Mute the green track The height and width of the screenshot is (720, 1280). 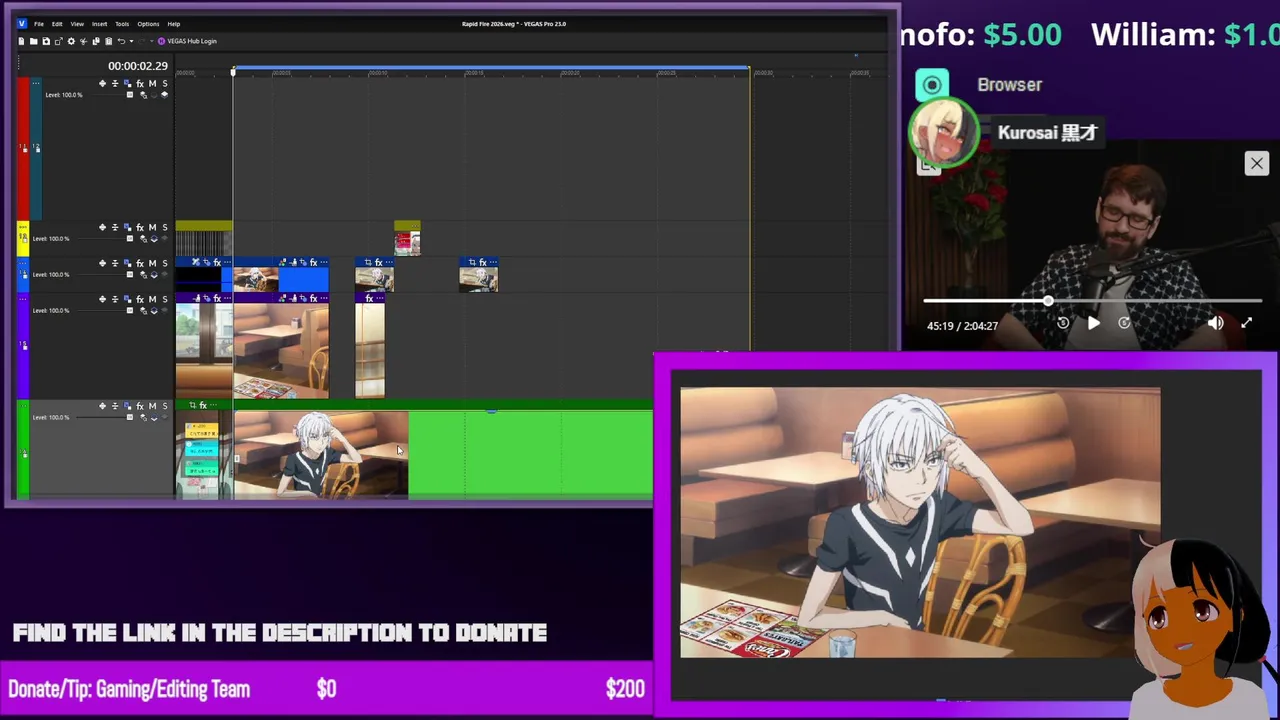pos(152,406)
